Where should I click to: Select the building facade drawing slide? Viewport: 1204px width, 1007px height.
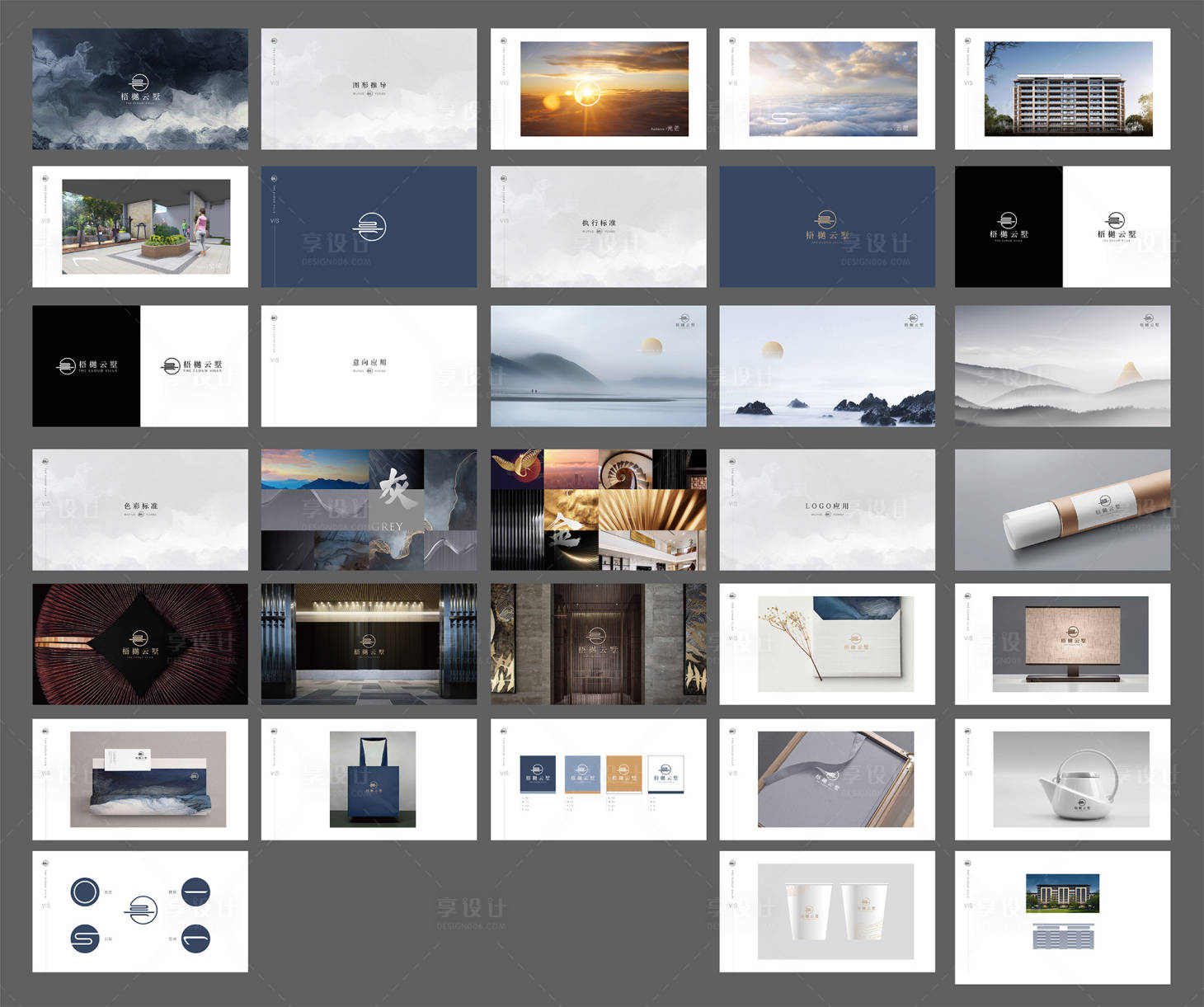click(x=1062, y=917)
